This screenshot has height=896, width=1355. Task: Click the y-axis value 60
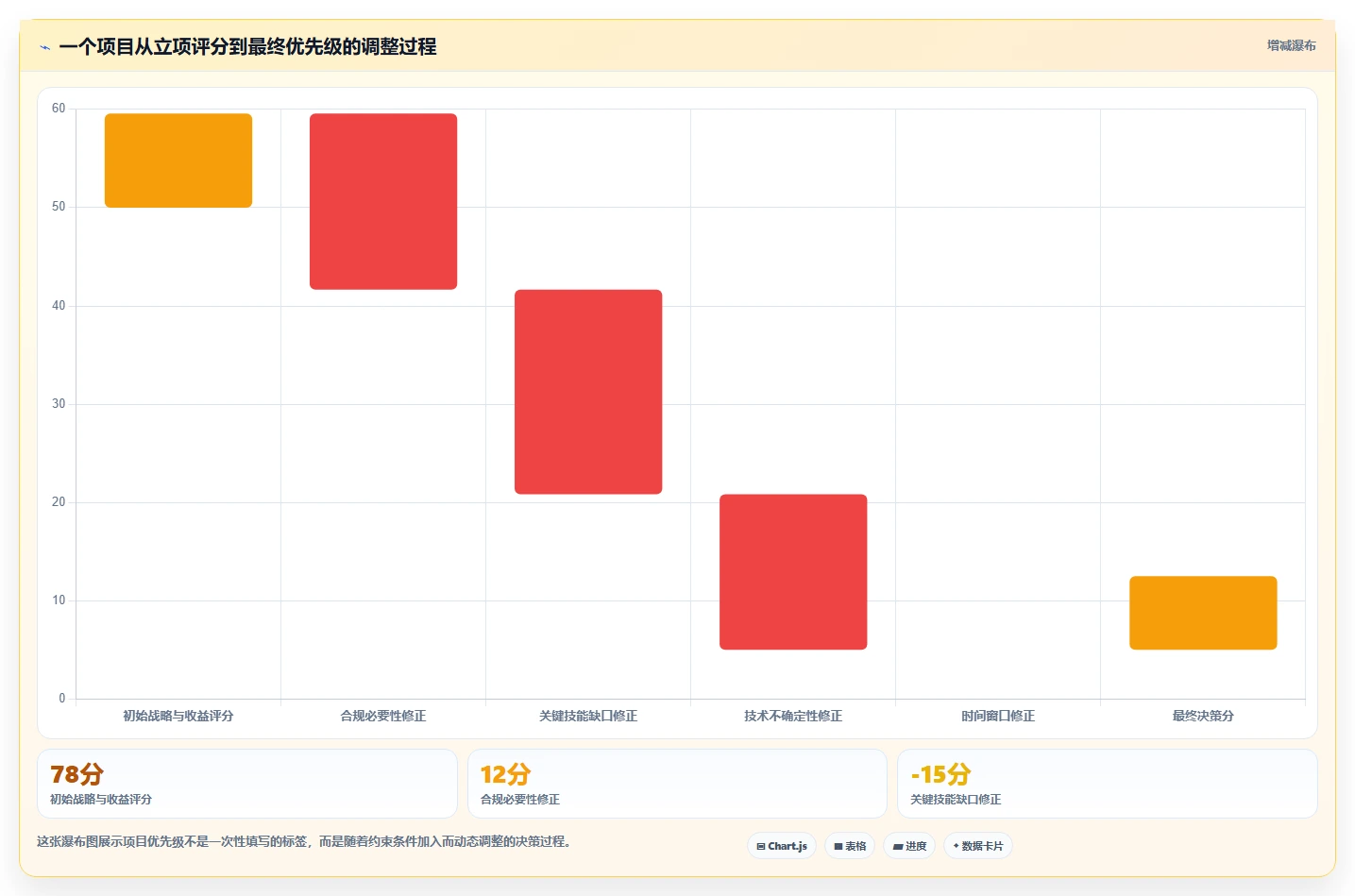pos(59,109)
